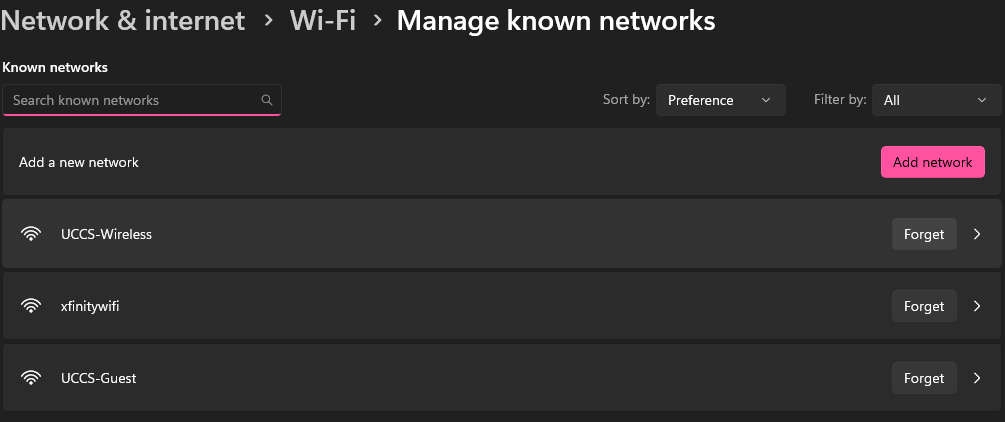Image resolution: width=1005 pixels, height=422 pixels.
Task: Navigate to the Wi-Fi breadcrumb
Action: [322, 21]
